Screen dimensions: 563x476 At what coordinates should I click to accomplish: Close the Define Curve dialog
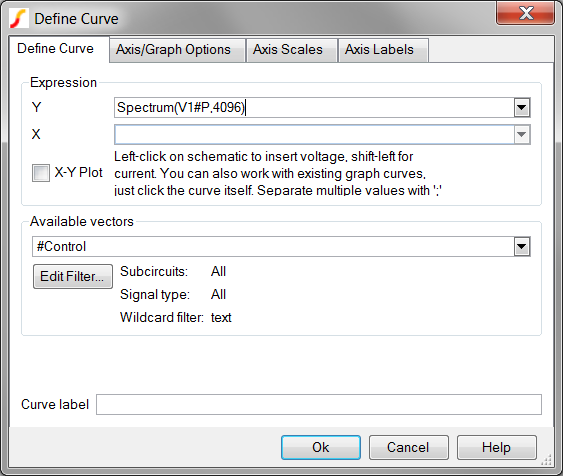[525, 14]
